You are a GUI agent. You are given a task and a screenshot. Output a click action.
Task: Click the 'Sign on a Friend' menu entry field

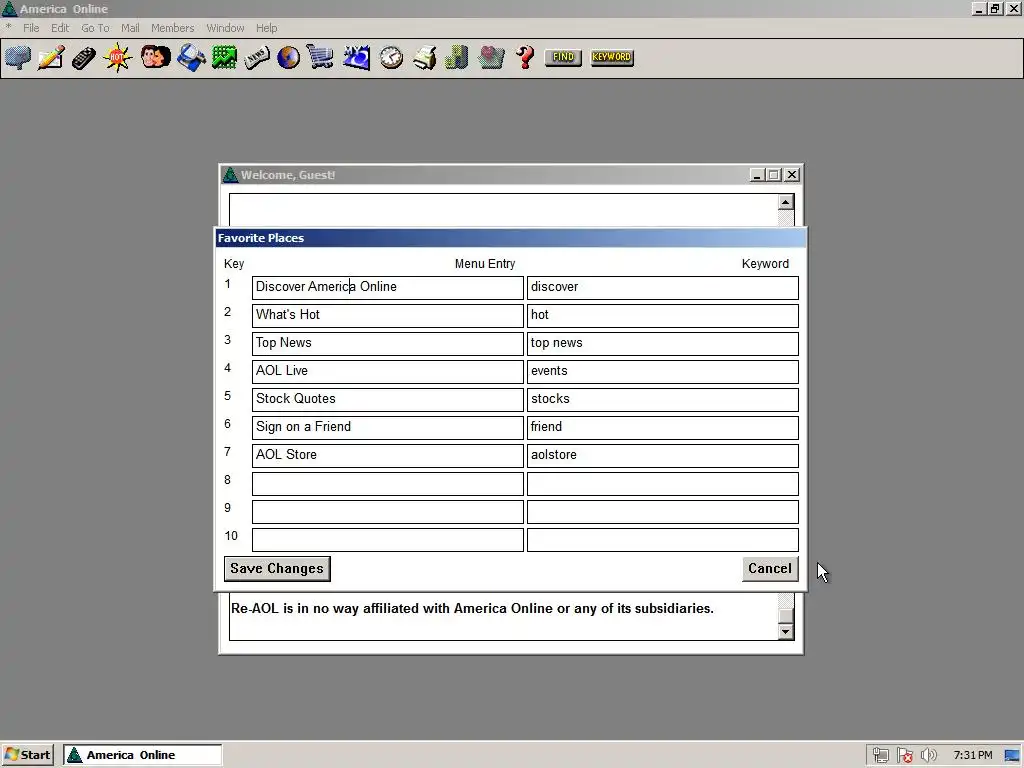pos(388,428)
